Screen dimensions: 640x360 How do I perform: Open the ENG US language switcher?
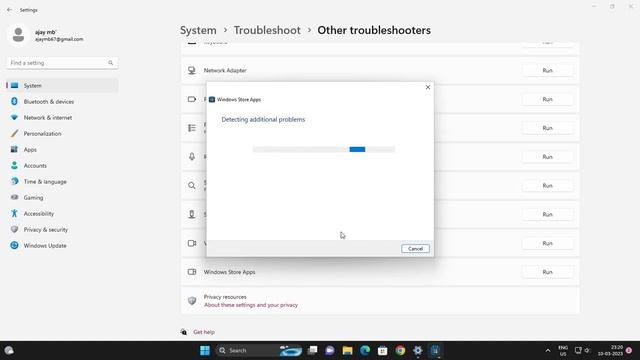tap(563, 351)
